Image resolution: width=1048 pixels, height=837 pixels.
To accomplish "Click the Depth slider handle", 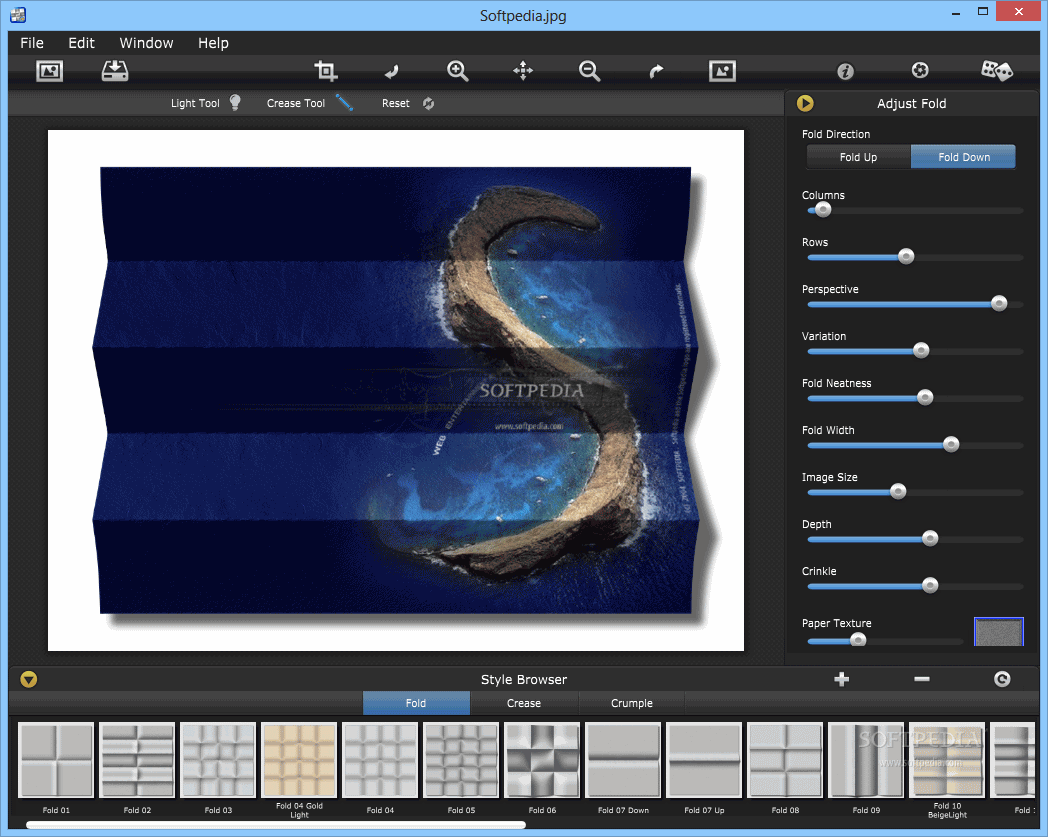I will coord(930,539).
